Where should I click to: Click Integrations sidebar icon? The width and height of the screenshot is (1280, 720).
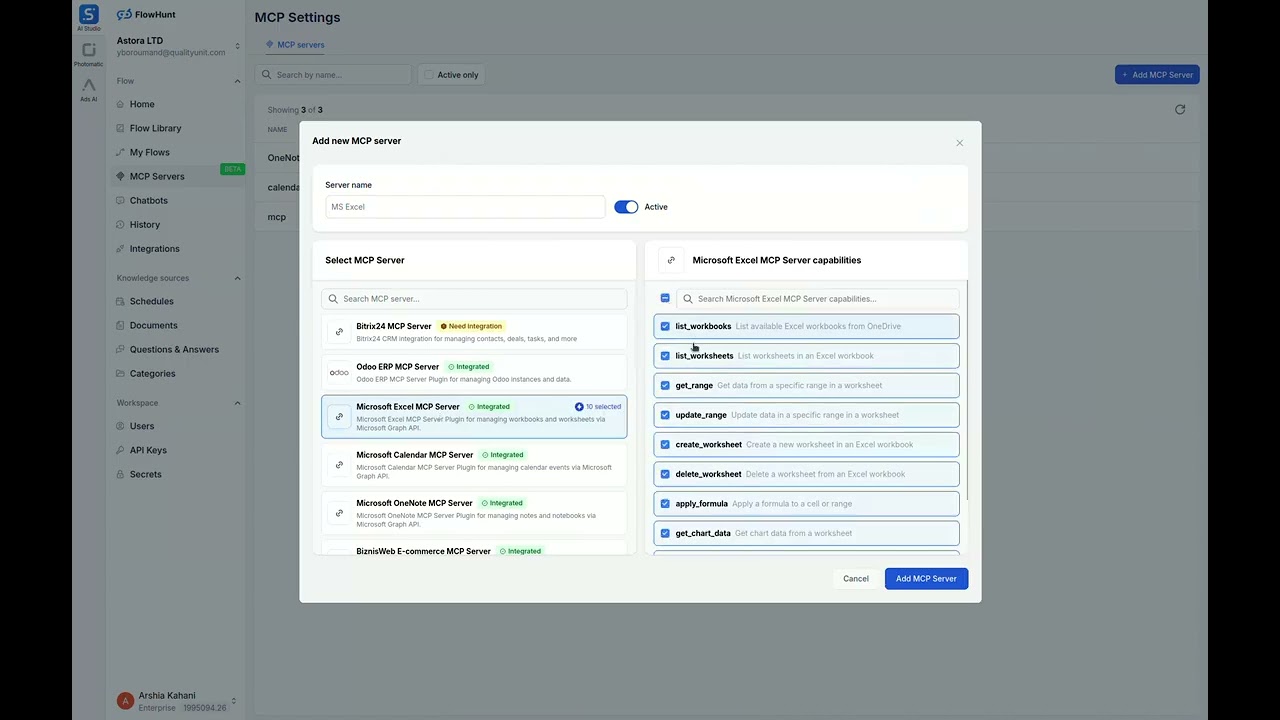(121, 248)
